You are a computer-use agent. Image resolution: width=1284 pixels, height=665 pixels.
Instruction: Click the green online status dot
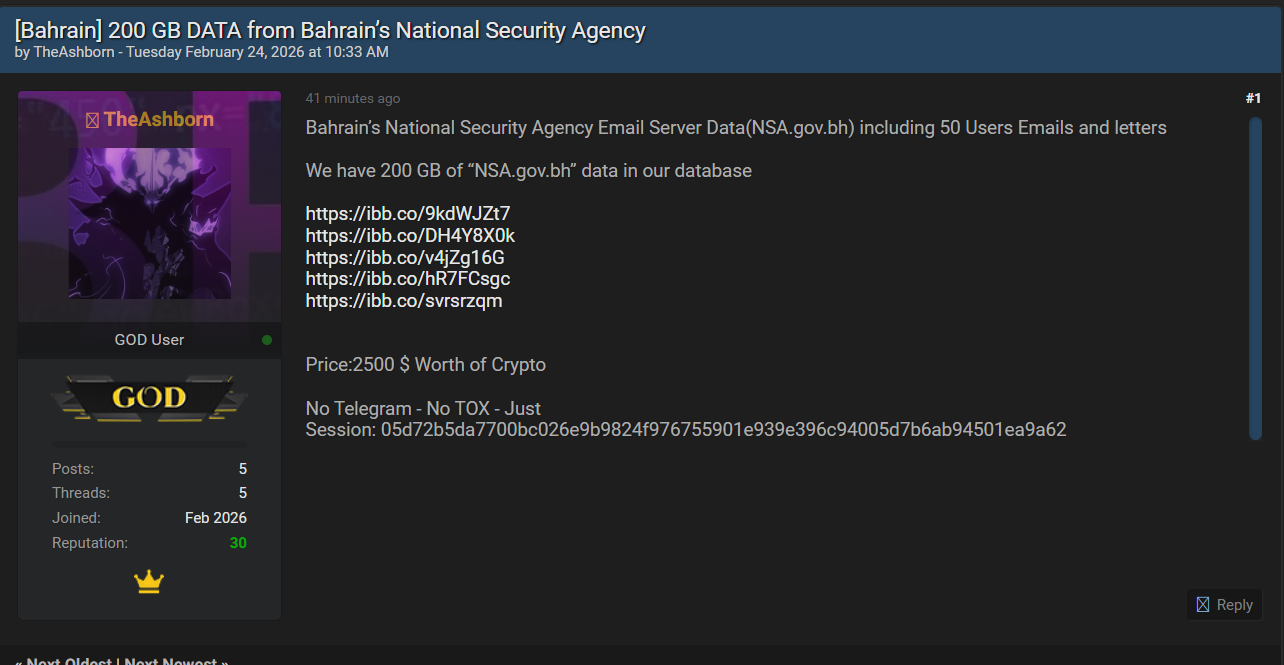tap(267, 340)
